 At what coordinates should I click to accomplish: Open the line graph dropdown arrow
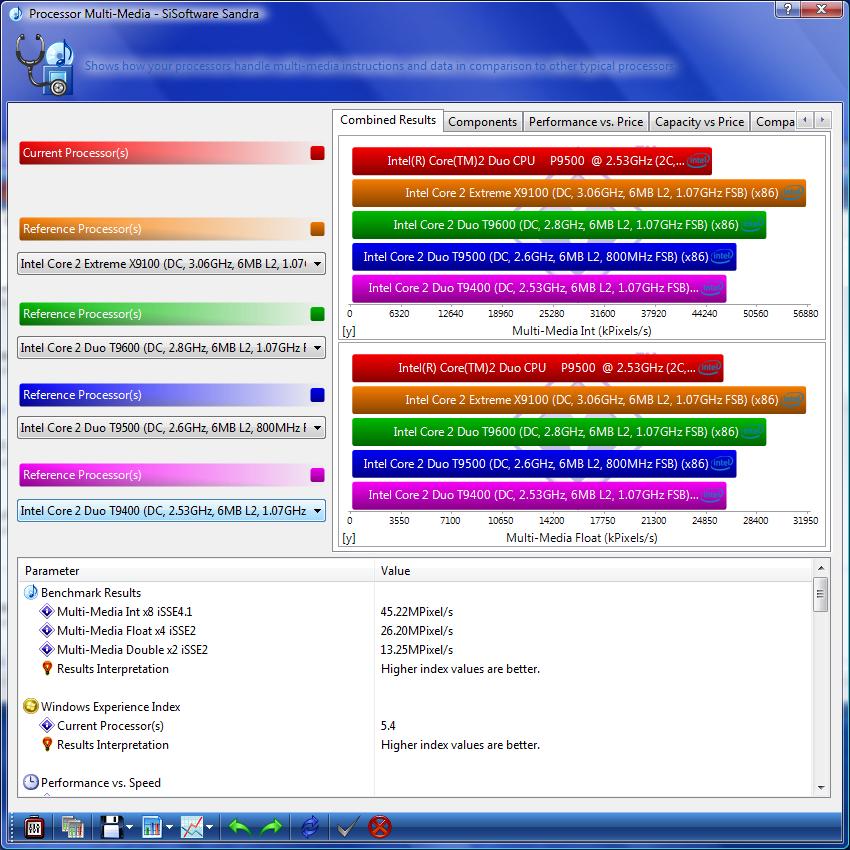210,827
